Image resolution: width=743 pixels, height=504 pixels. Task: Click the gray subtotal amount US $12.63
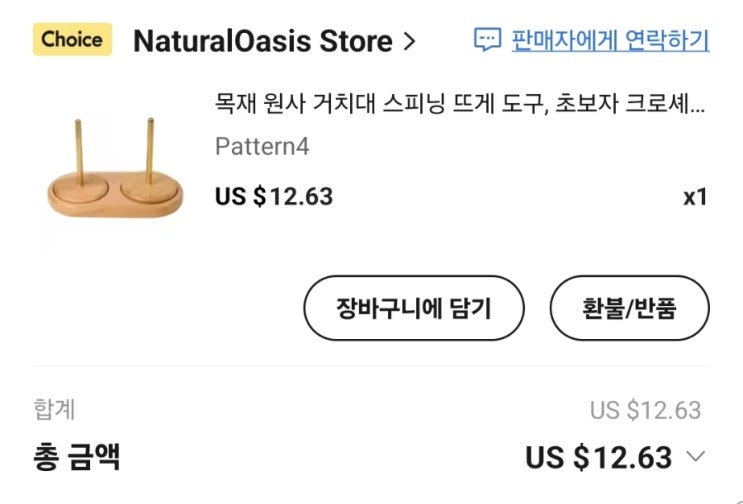tap(645, 410)
